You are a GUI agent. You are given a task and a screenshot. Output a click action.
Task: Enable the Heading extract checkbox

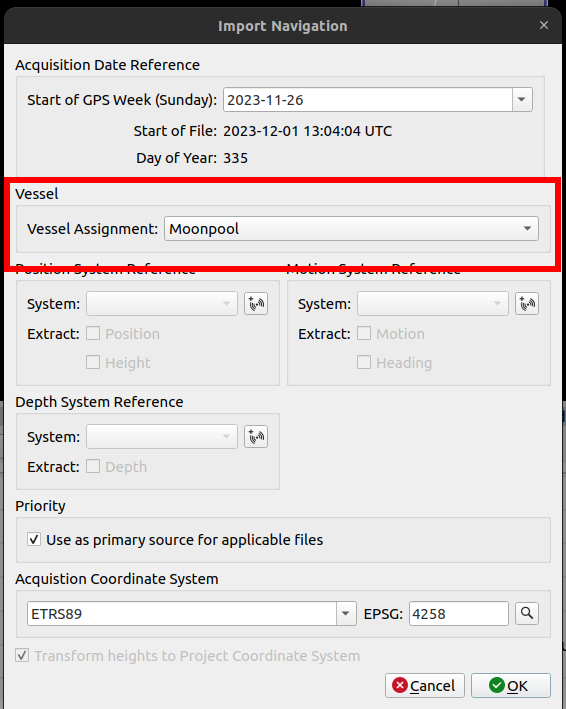364,362
